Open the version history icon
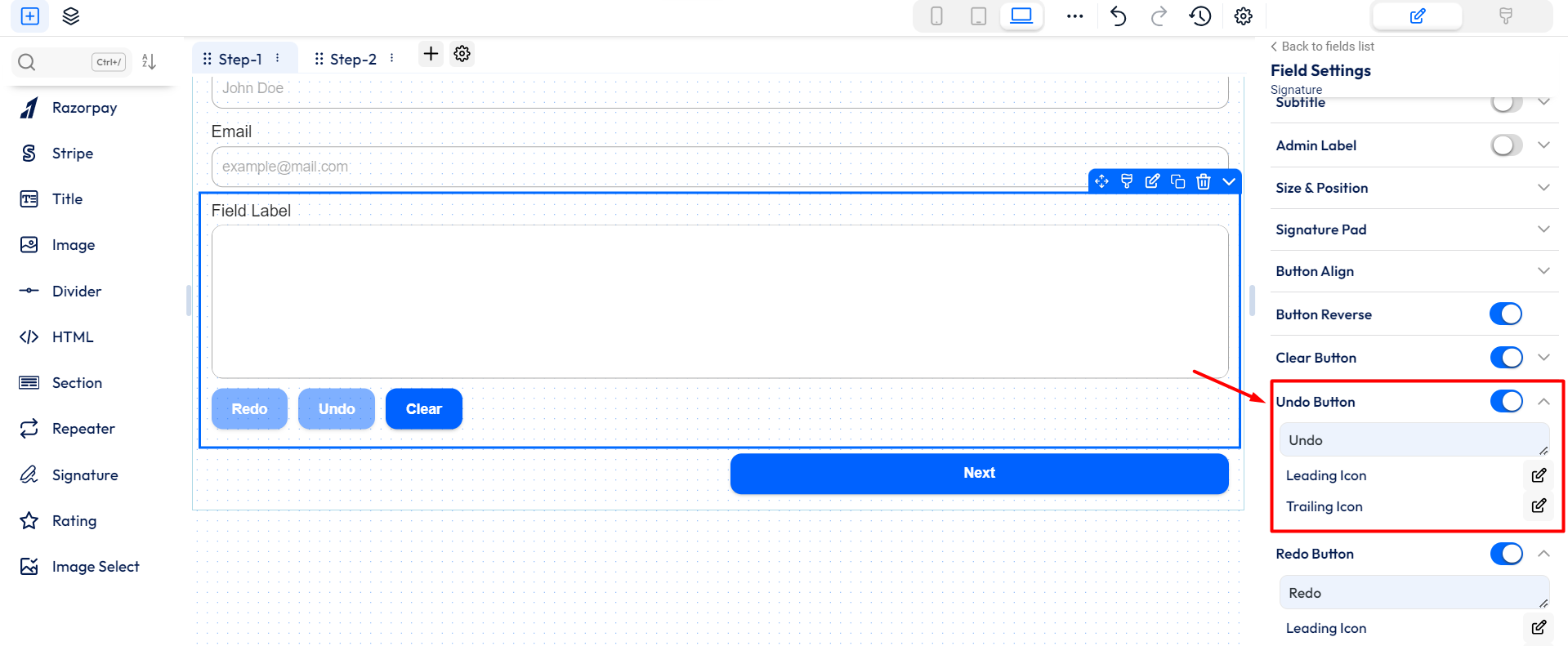Image resolution: width=1568 pixels, height=646 pixels. click(x=1199, y=16)
